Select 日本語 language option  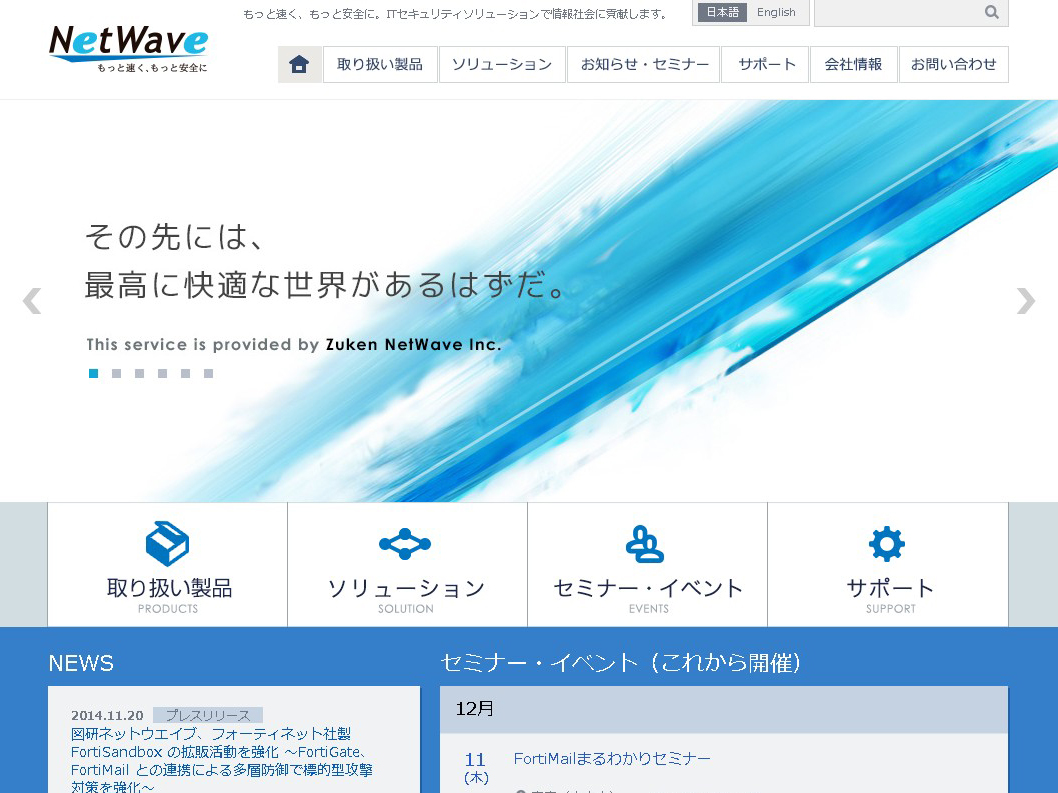click(722, 13)
